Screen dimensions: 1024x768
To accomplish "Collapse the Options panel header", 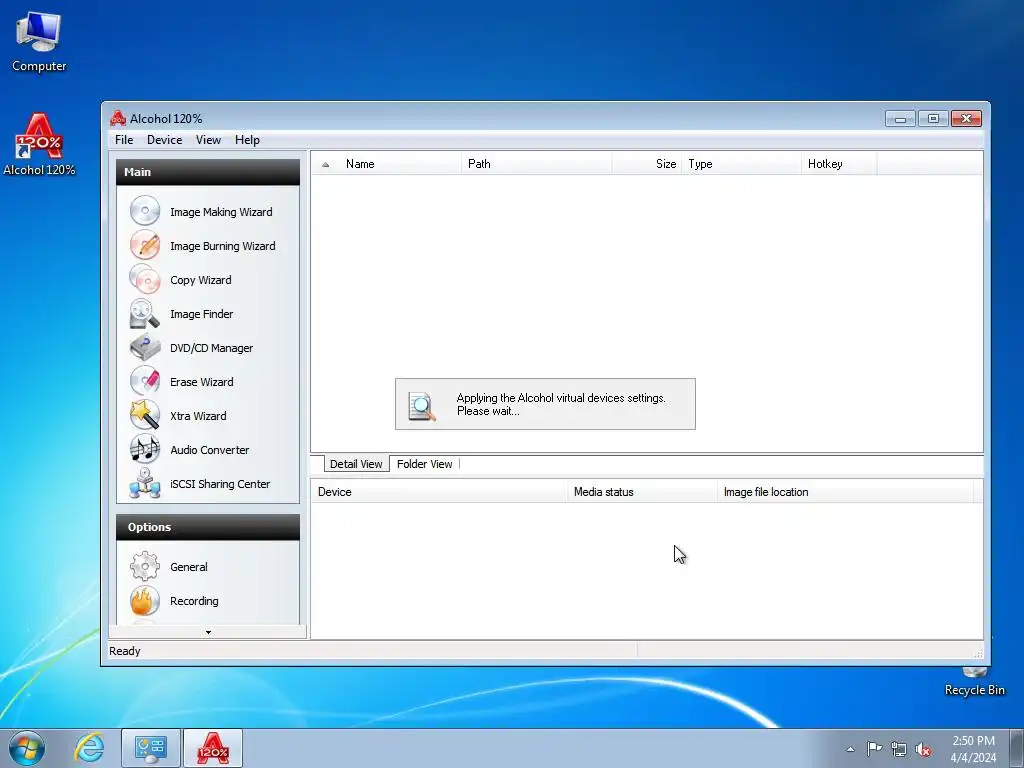I will 208,527.
